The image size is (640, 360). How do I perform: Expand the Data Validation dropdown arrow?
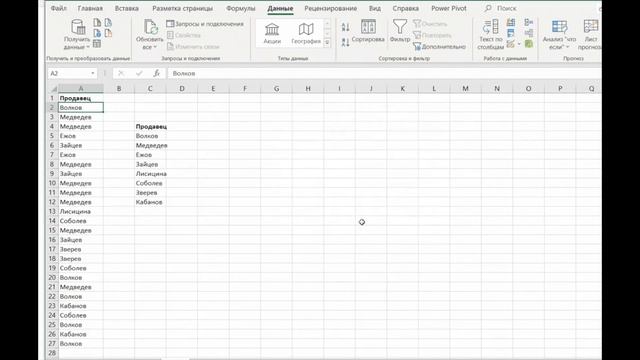click(x=519, y=44)
